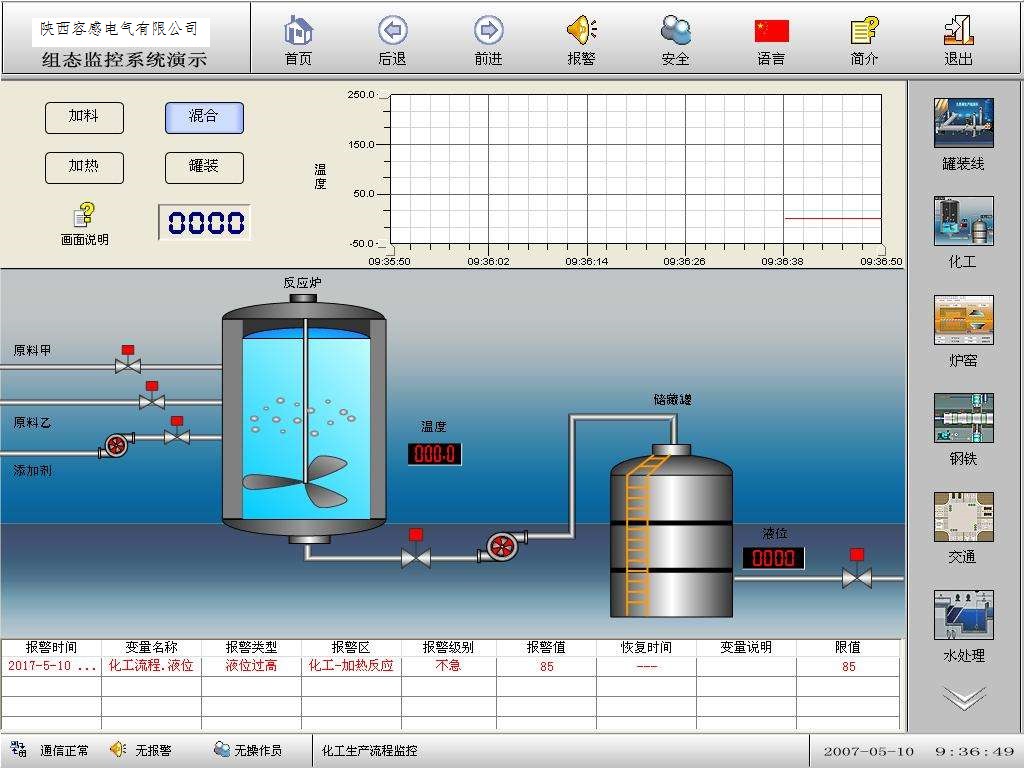Click the 前进 forward arrow icon

[488, 31]
